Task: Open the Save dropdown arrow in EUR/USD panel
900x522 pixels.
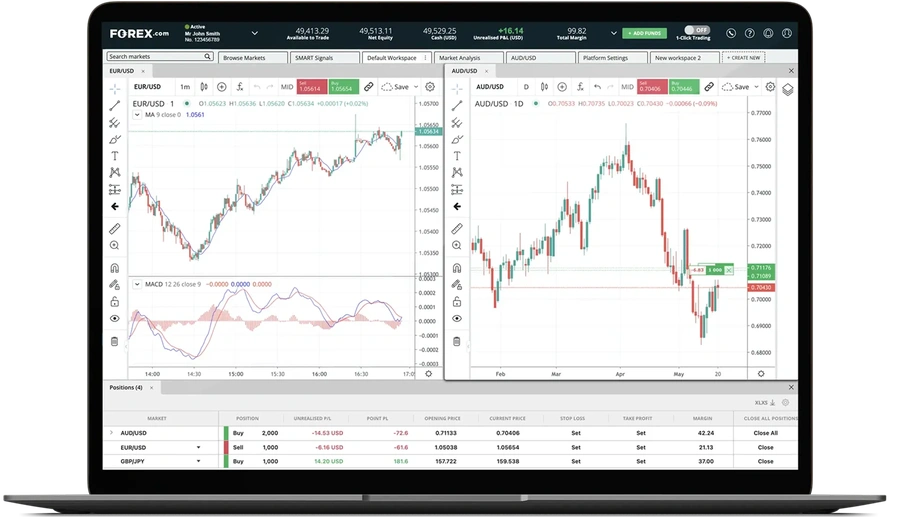Action: [x=416, y=87]
